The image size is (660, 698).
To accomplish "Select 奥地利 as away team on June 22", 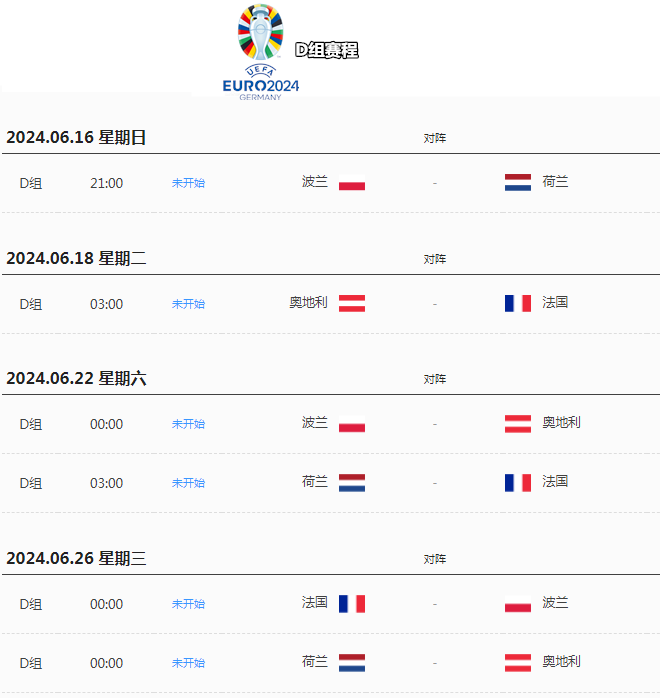I will pyautogui.click(x=561, y=423).
